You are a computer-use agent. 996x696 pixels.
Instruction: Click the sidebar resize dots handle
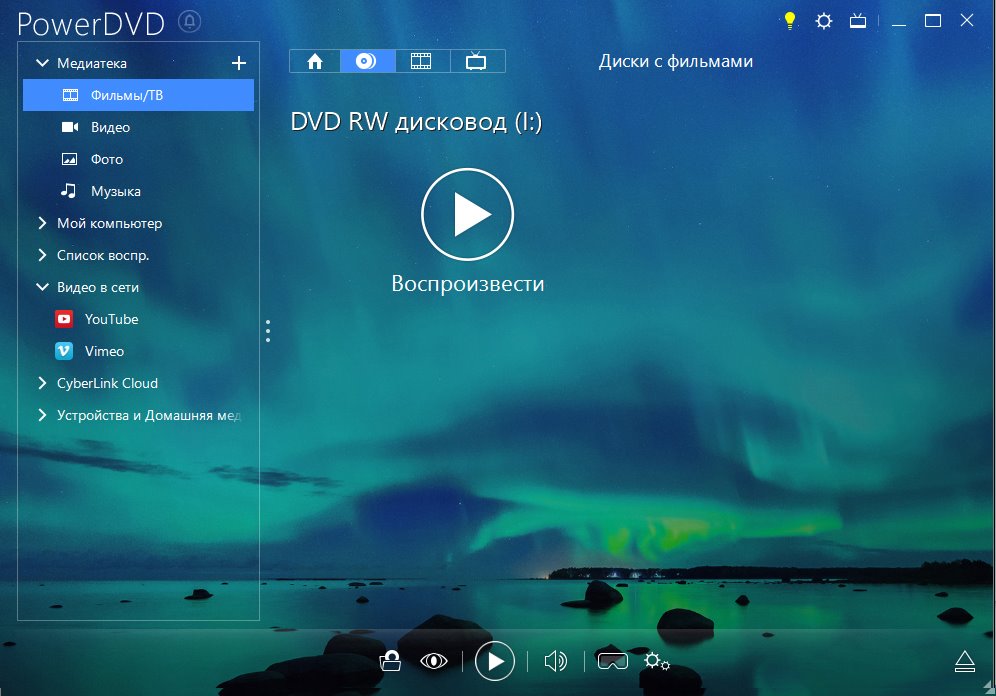pos(268,331)
